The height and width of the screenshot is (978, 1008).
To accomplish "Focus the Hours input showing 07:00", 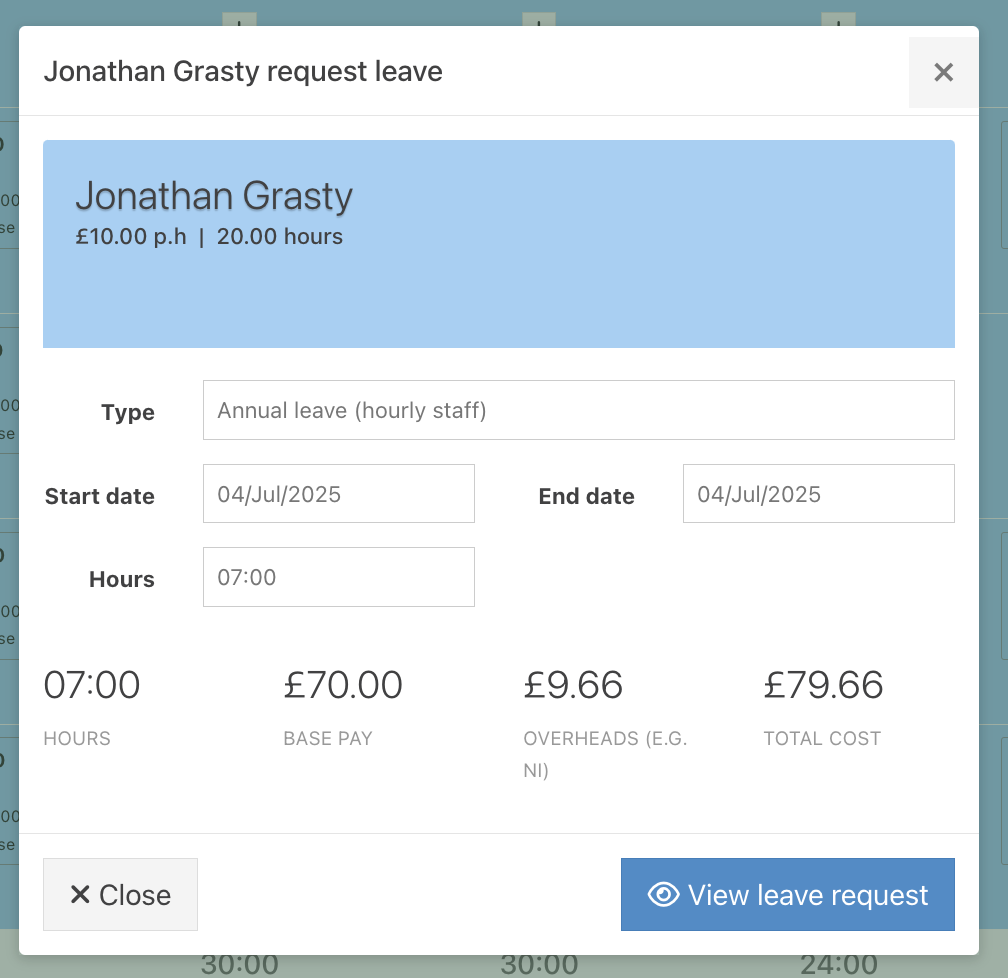I will tap(339, 577).
